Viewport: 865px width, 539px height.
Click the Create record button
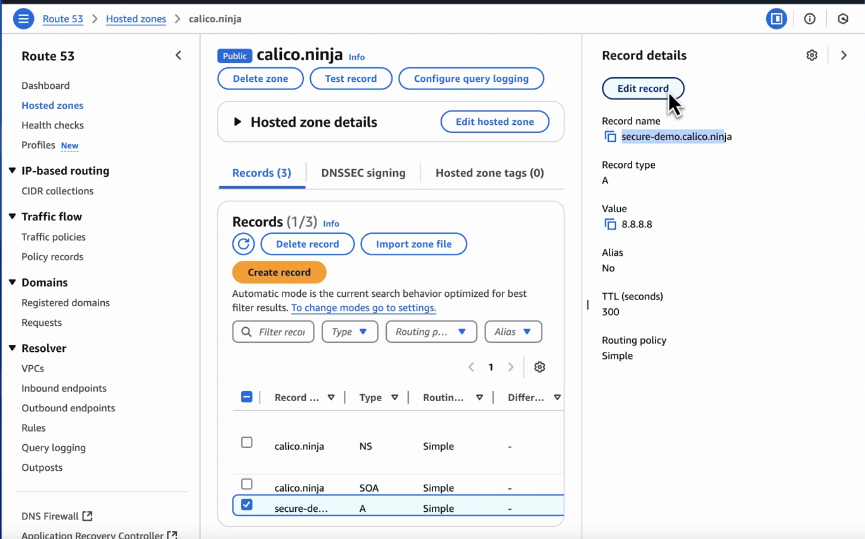tap(279, 272)
